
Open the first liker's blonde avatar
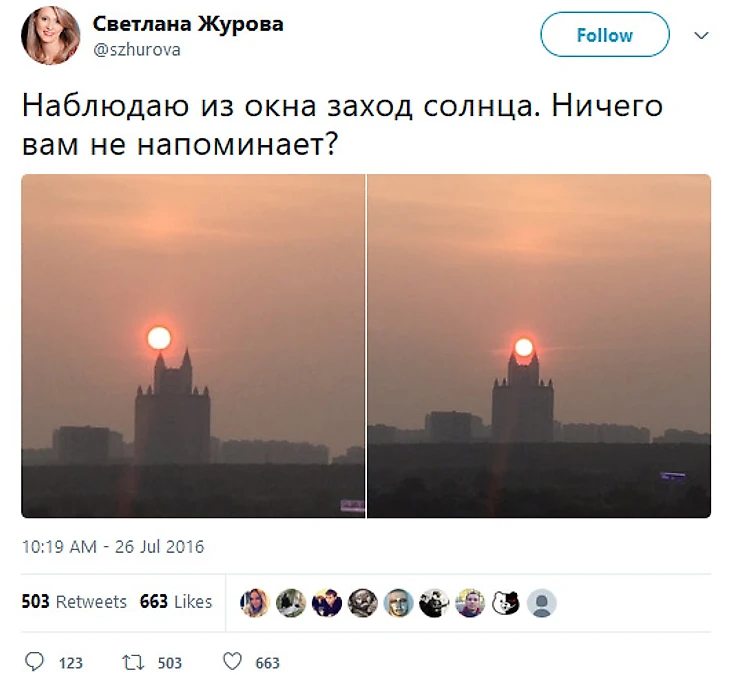255,603
